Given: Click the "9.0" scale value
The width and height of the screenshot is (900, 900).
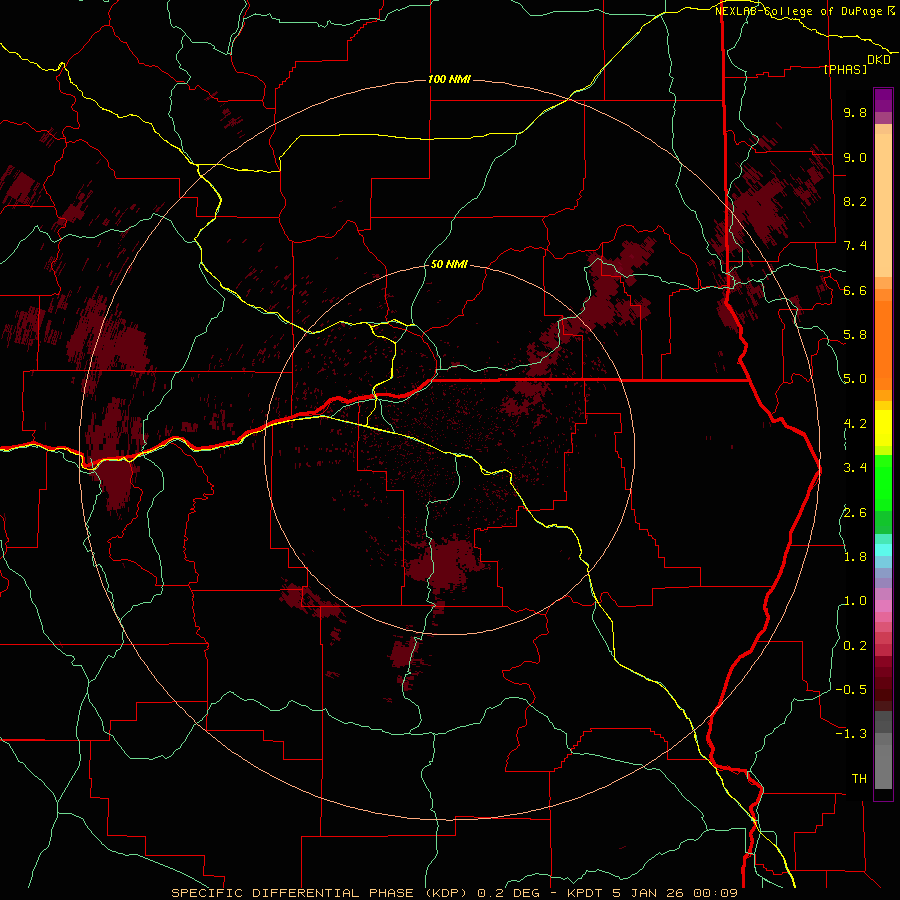Looking at the screenshot, I should point(855,157).
